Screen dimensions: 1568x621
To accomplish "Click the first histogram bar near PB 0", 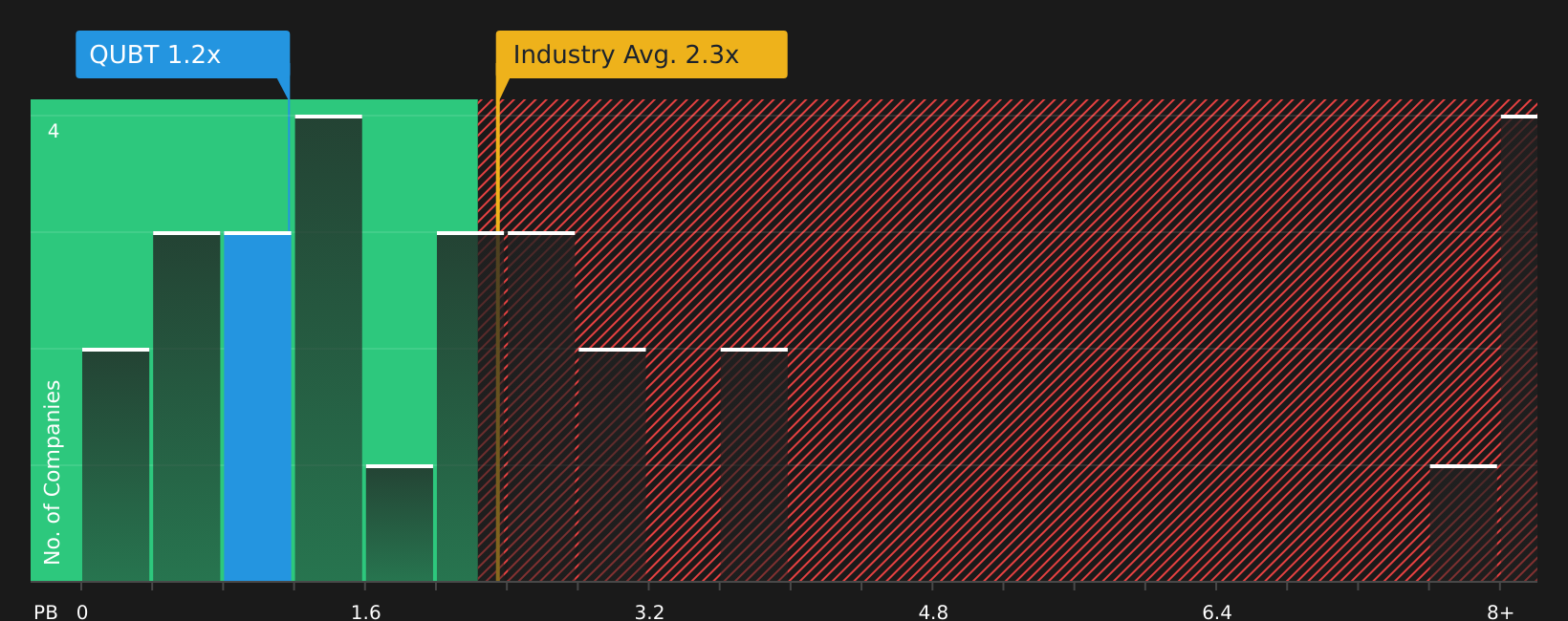I will 116,464.
